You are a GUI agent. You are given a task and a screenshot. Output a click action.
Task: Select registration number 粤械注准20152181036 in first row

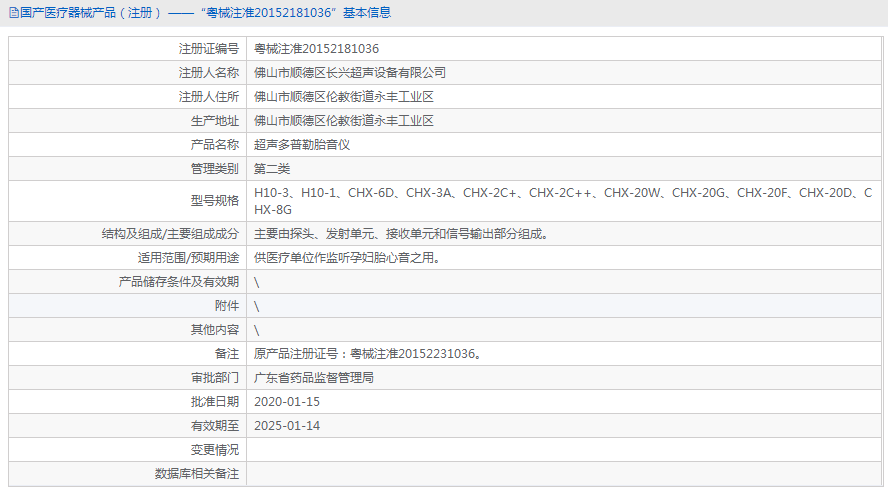coord(316,49)
